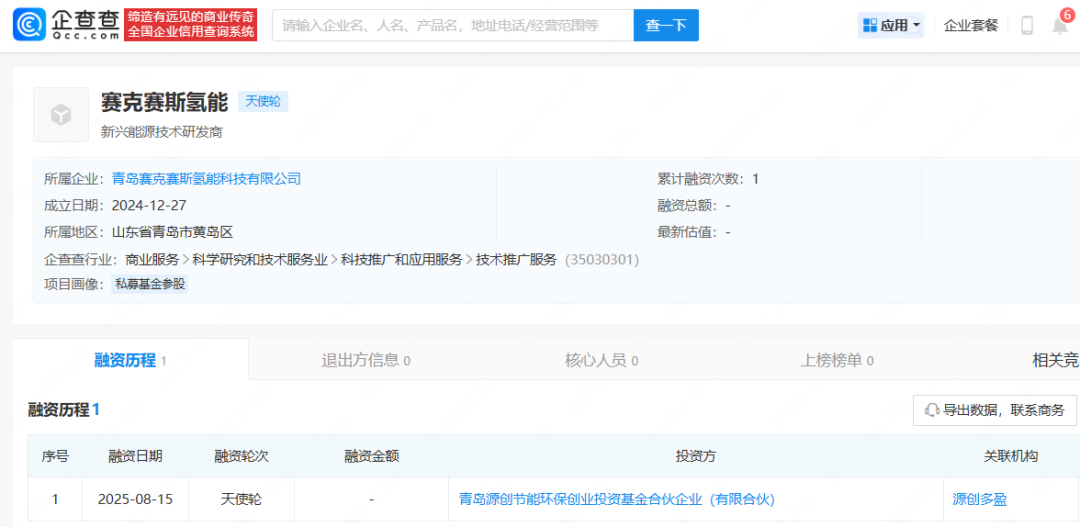Click the 科学研究和技术服务业 industry text
Screen dimensions: 1080x527
pyautogui.click(x=260, y=260)
